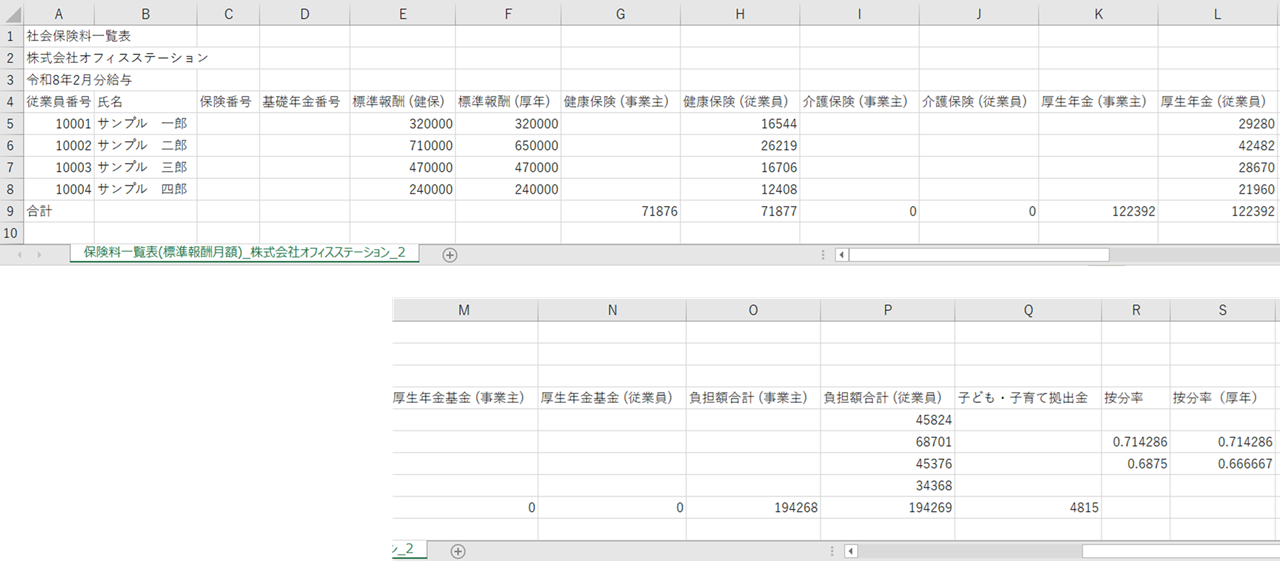Click next sheet navigation arrow
The width and height of the screenshot is (1280, 561).
click(x=39, y=254)
